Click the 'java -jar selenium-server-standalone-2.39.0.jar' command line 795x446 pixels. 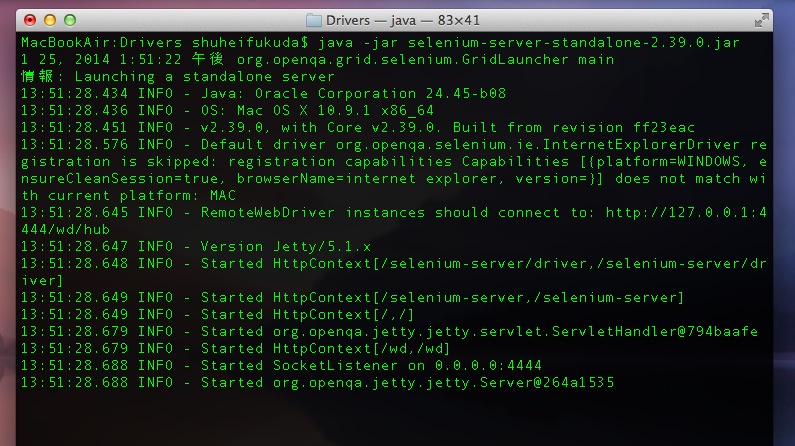pos(529,43)
